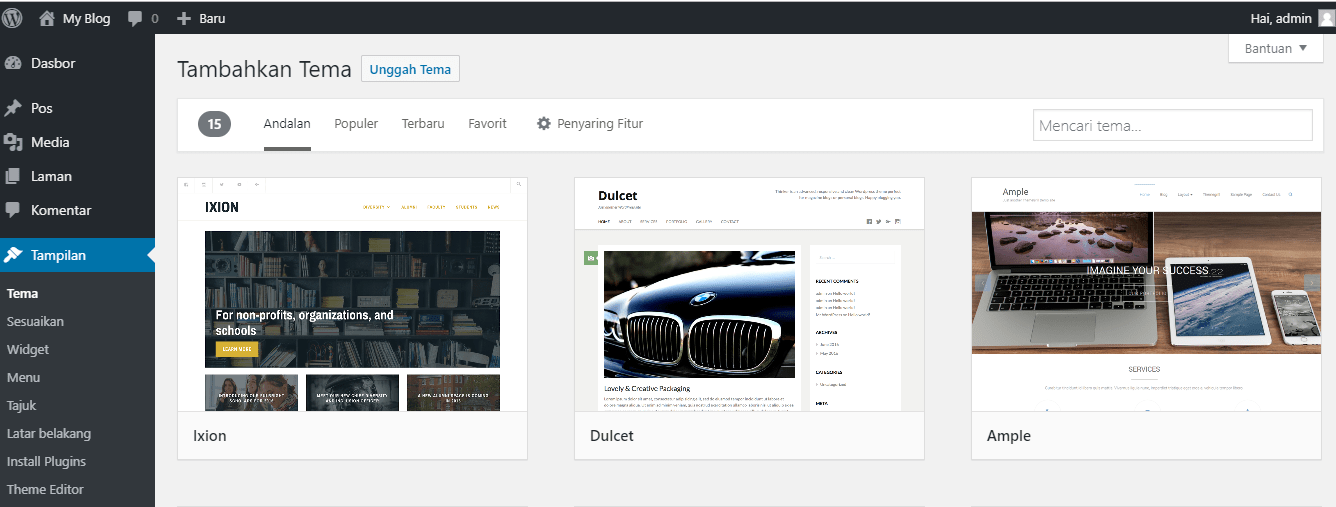Viewport: 1336px width, 507px height.
Task: Click the Dasbor gauge icon
Action: pos(13,63)
